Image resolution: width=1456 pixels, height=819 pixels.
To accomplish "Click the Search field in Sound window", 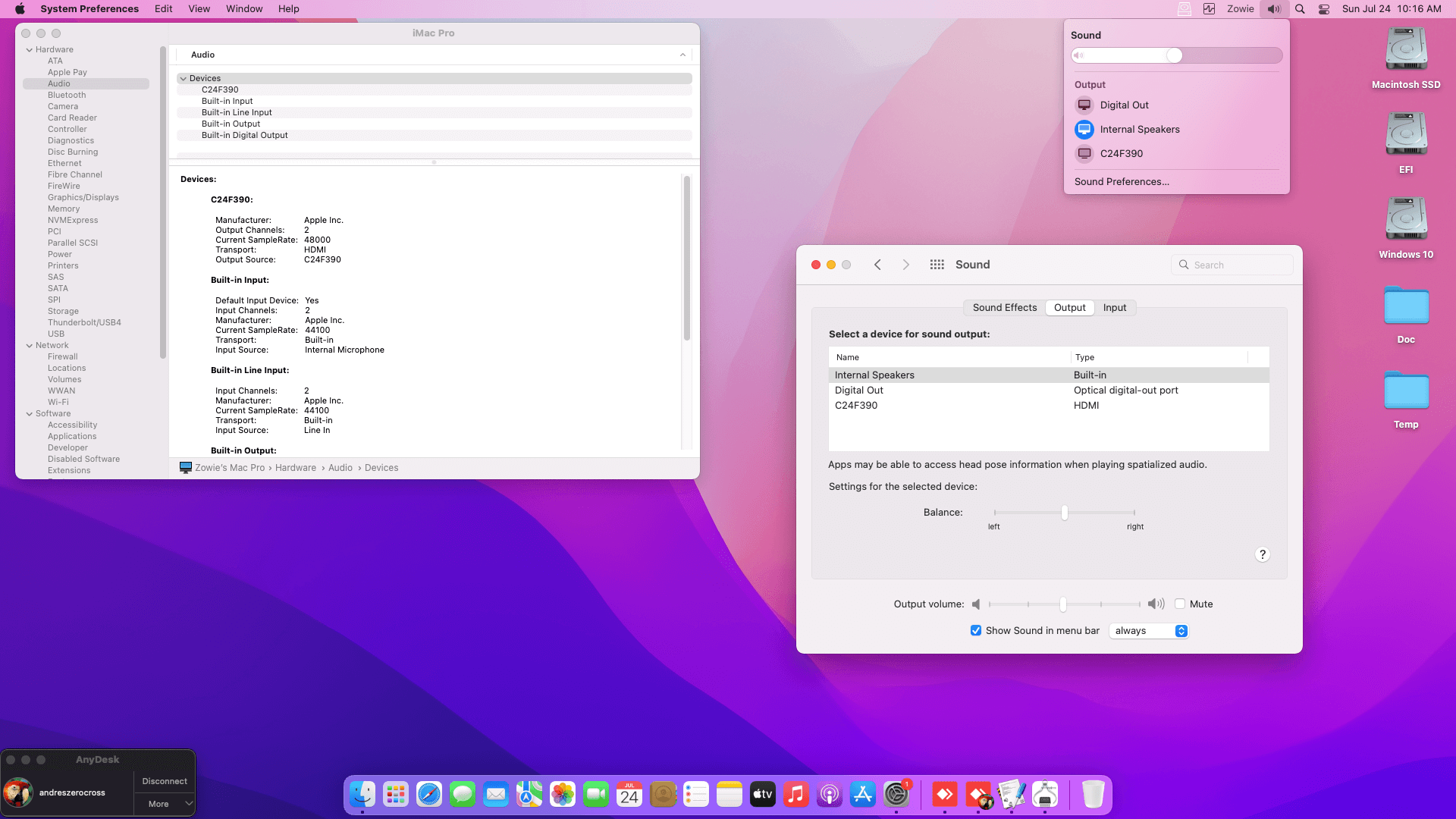I will tap(1232, 265).
